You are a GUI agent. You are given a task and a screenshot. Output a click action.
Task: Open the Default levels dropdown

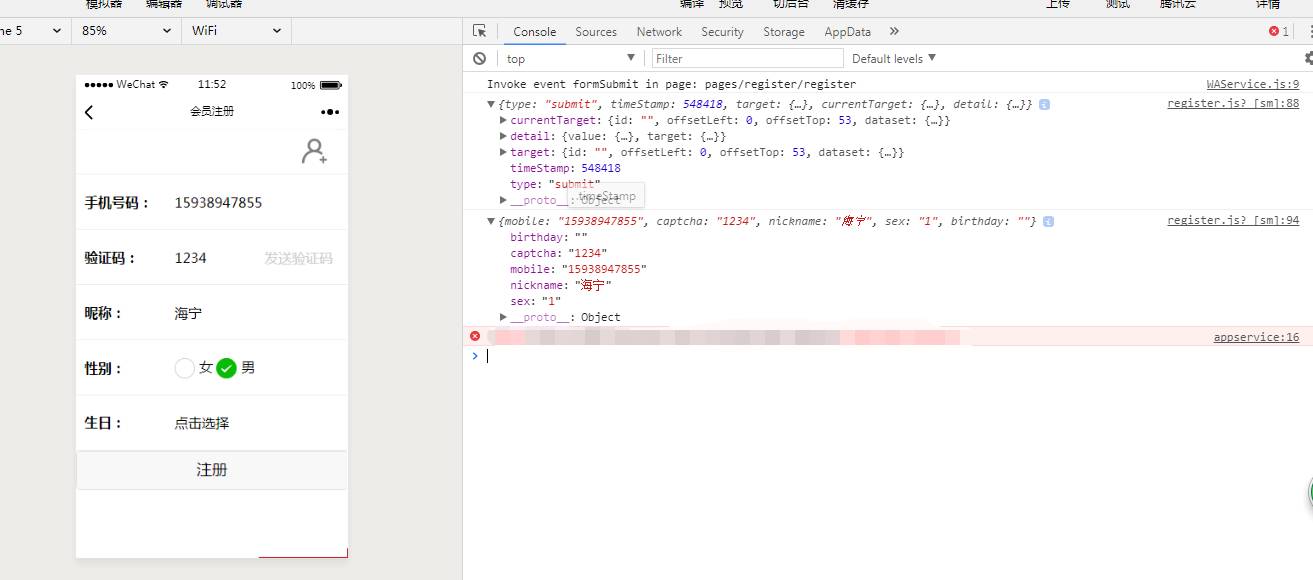894,59
